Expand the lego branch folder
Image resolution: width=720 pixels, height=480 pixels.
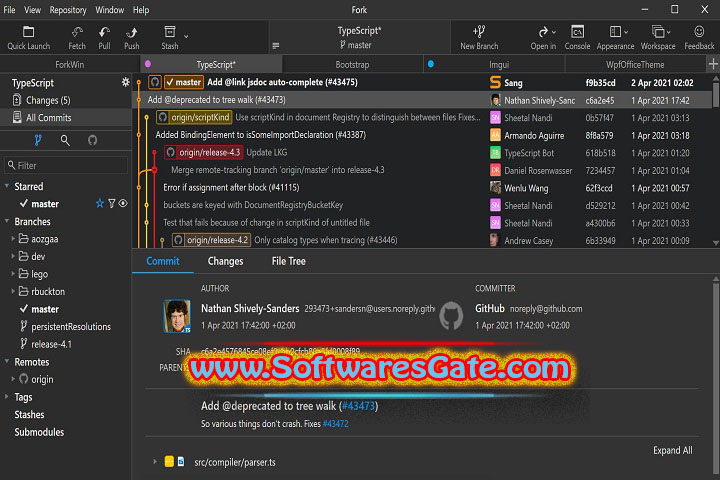pyautogui.click(x=13, y=273)
